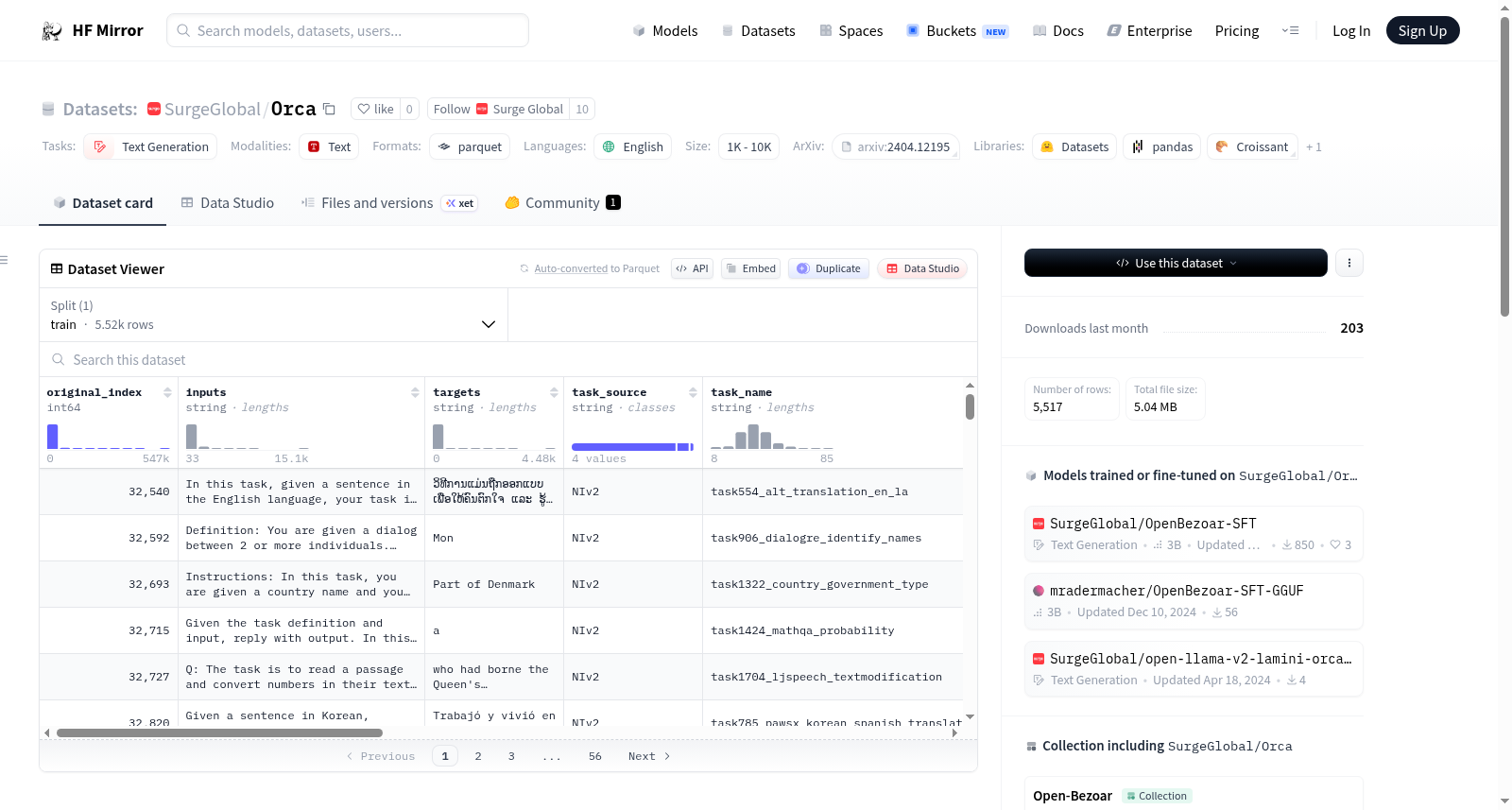Select the Datasets library tag
The image size is (1512, 810).
click(1074, 146)
